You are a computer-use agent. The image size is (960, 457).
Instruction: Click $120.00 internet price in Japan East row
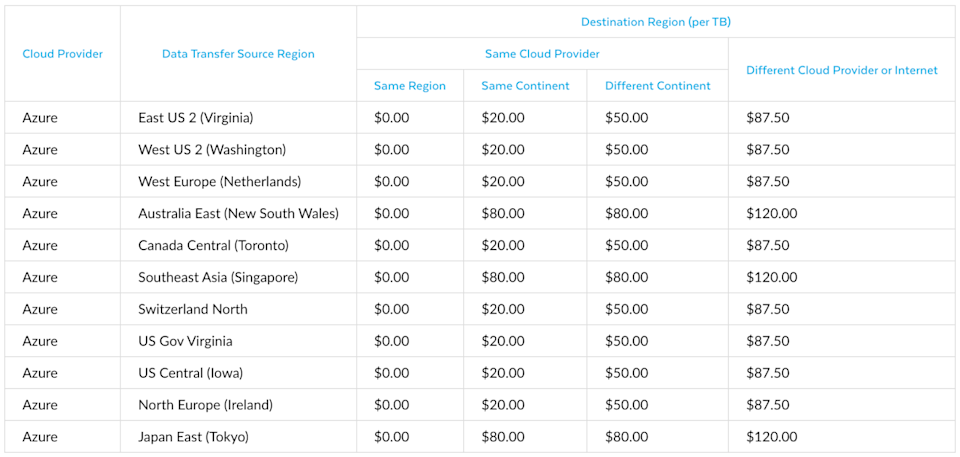pos(772,437)
